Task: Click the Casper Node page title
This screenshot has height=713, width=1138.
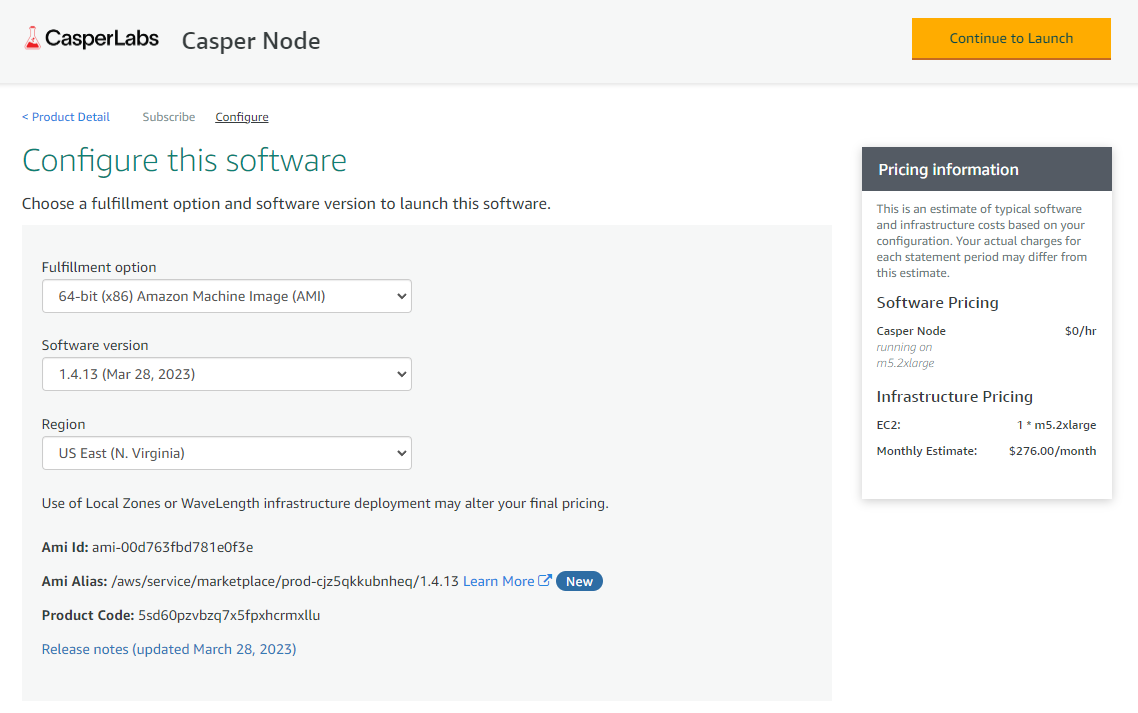Action: [251, 41]
